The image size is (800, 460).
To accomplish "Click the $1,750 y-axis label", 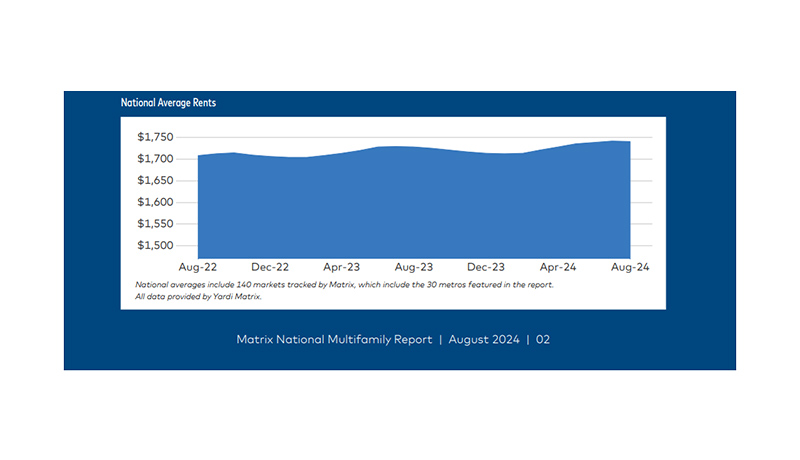I will [x=156, y=137].
